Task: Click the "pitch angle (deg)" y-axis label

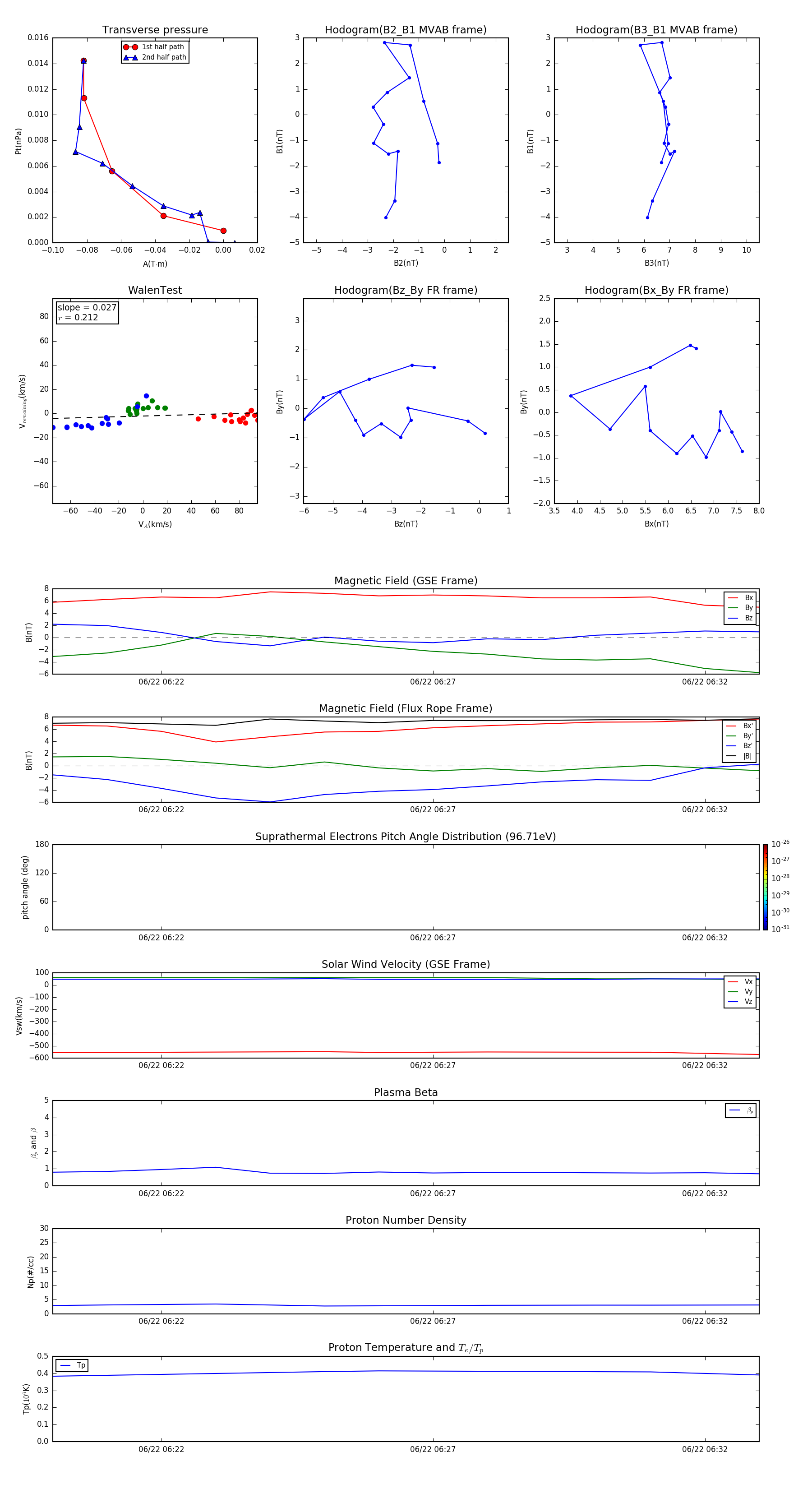Action: [25, 887]
